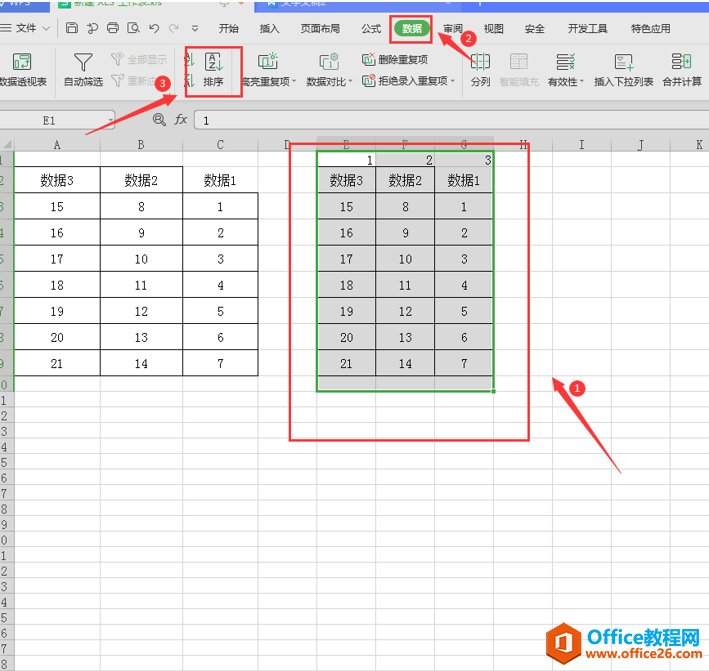This screenshot has width=709, height=671.
Task: Click the Undo arrow icon
Action: [154, 28]
